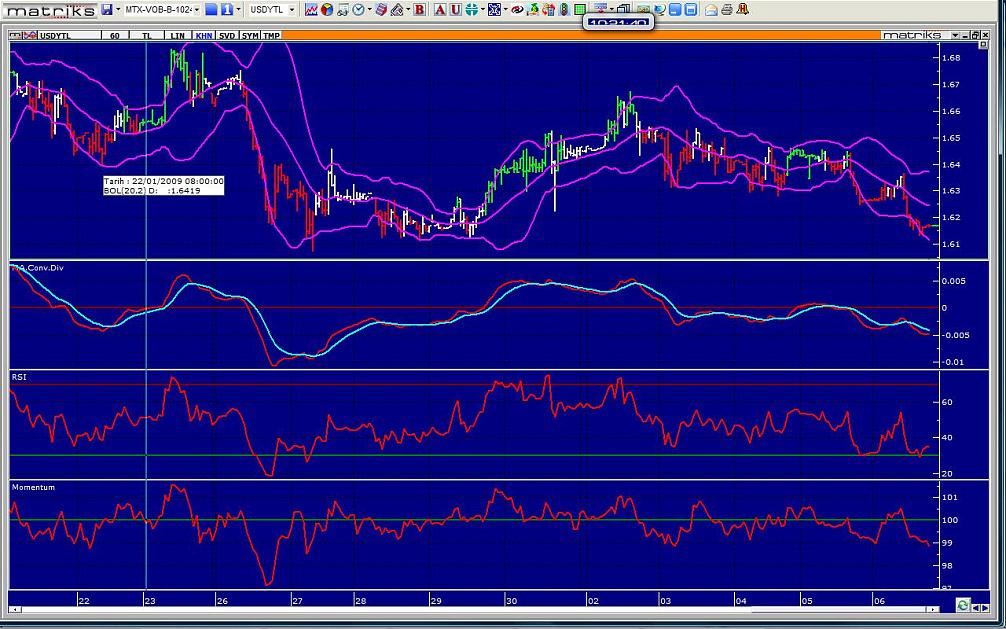Click the 60 period button
Viewport: 1006px width, 629px height.
tap(115, 35)
